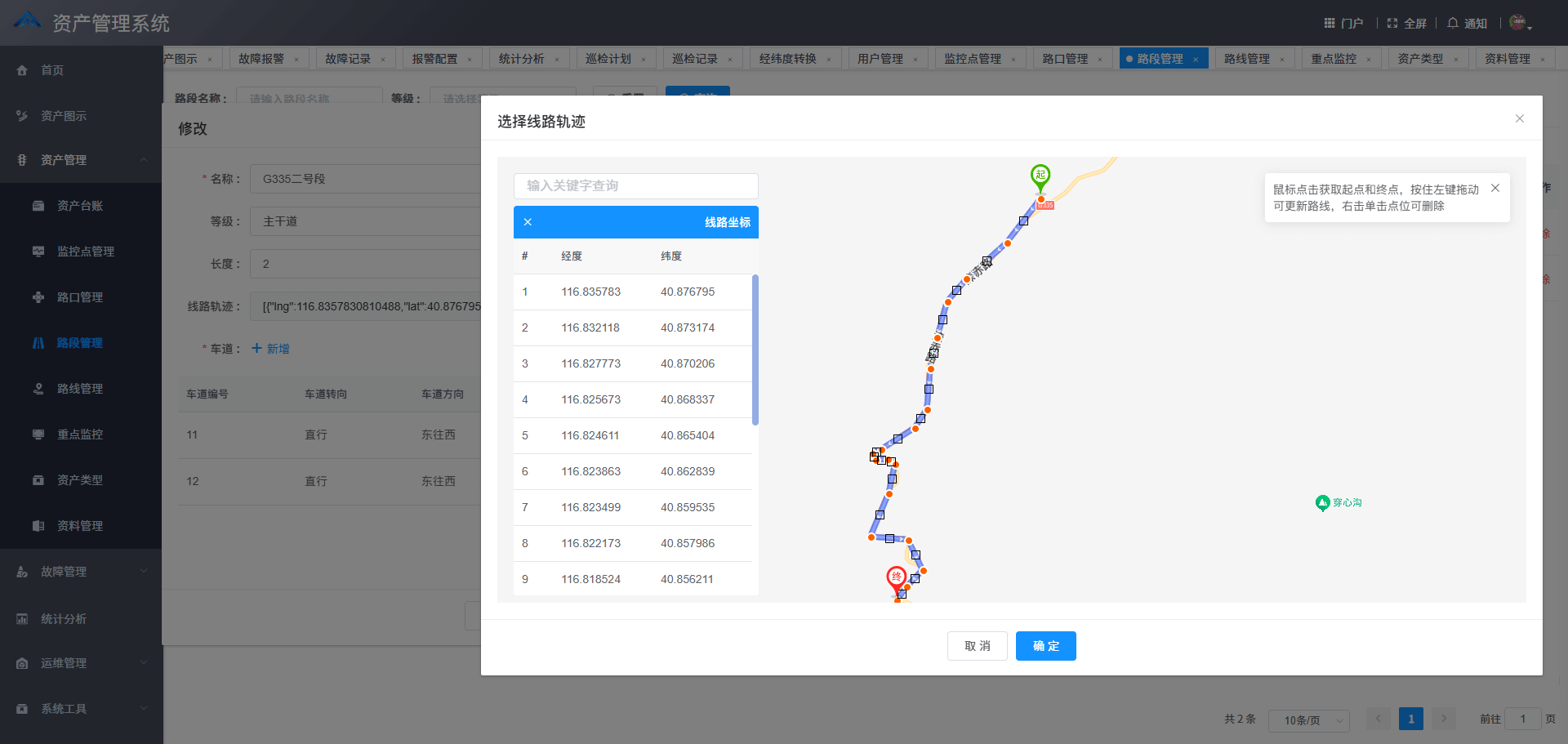Open user avatar menu in header
The height and width of the screenshot is (744, 1568).
(x=1518, y=23)
